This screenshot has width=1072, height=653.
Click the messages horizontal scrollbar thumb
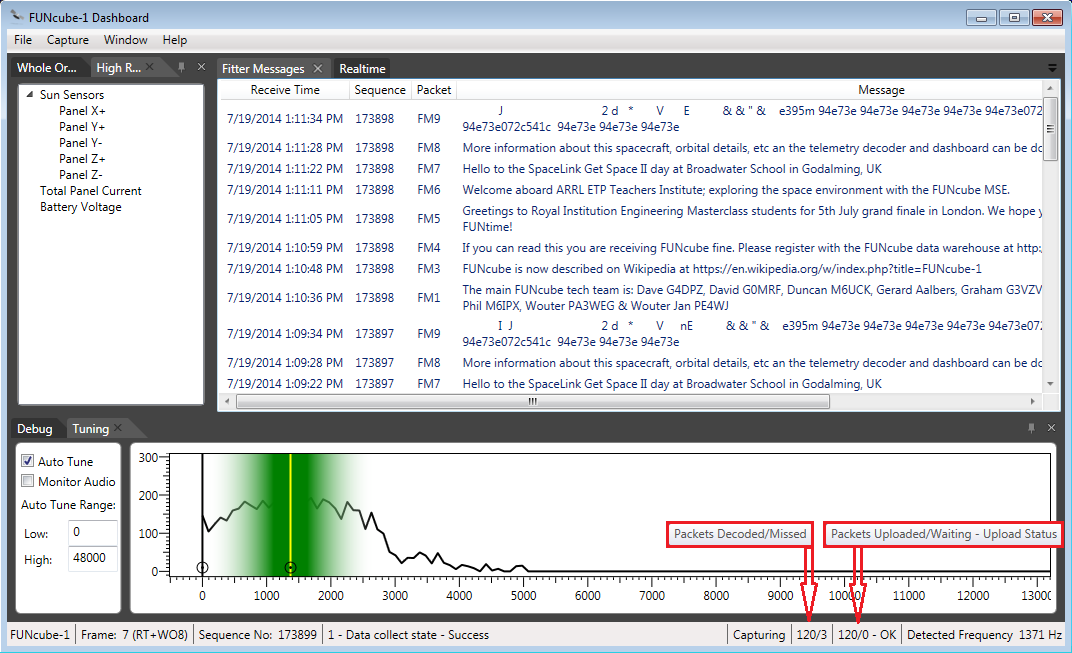pyautogui.click(x=532, y=401)
